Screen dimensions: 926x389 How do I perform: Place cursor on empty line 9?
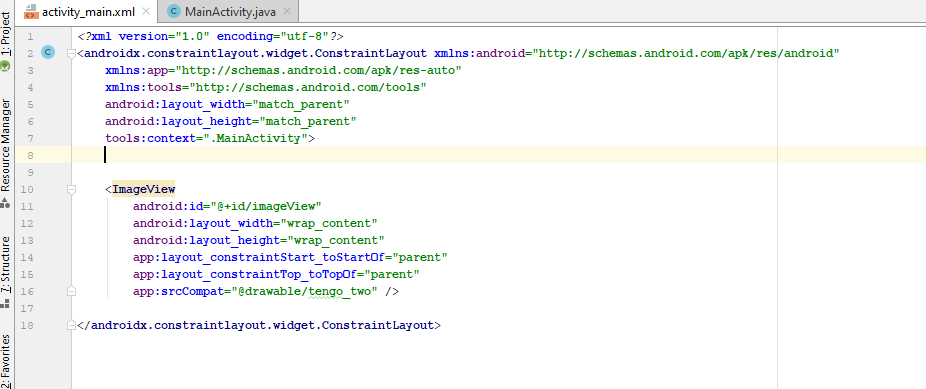click(x=498, y=172)
